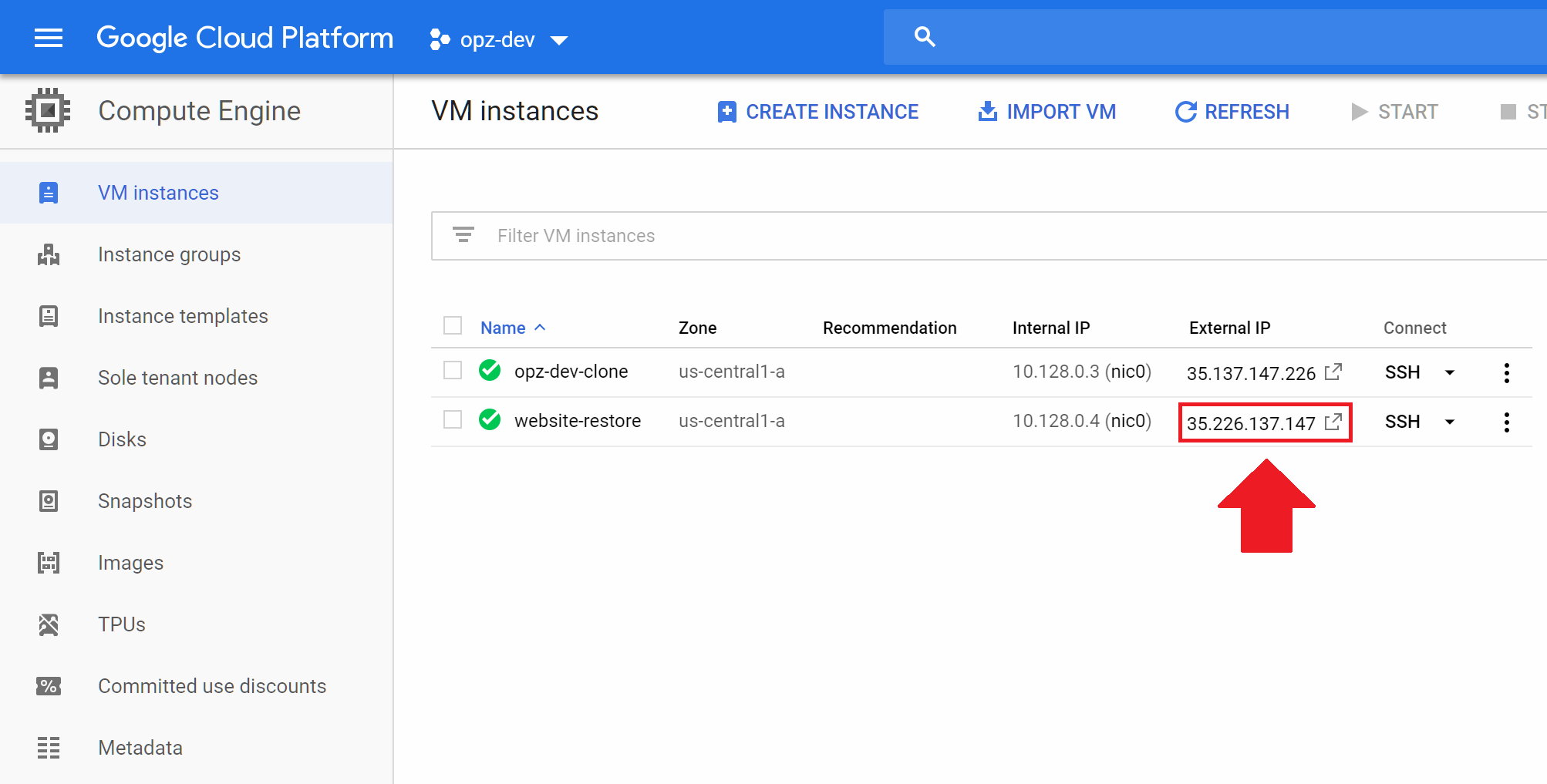Click the filter list icon
The width and height of the screenshot is (1547, 784).
463,235
